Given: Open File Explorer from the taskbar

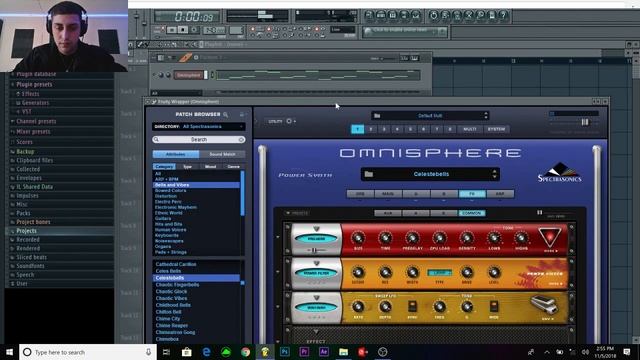Looking at the screenshot, I should click(343, 352).
